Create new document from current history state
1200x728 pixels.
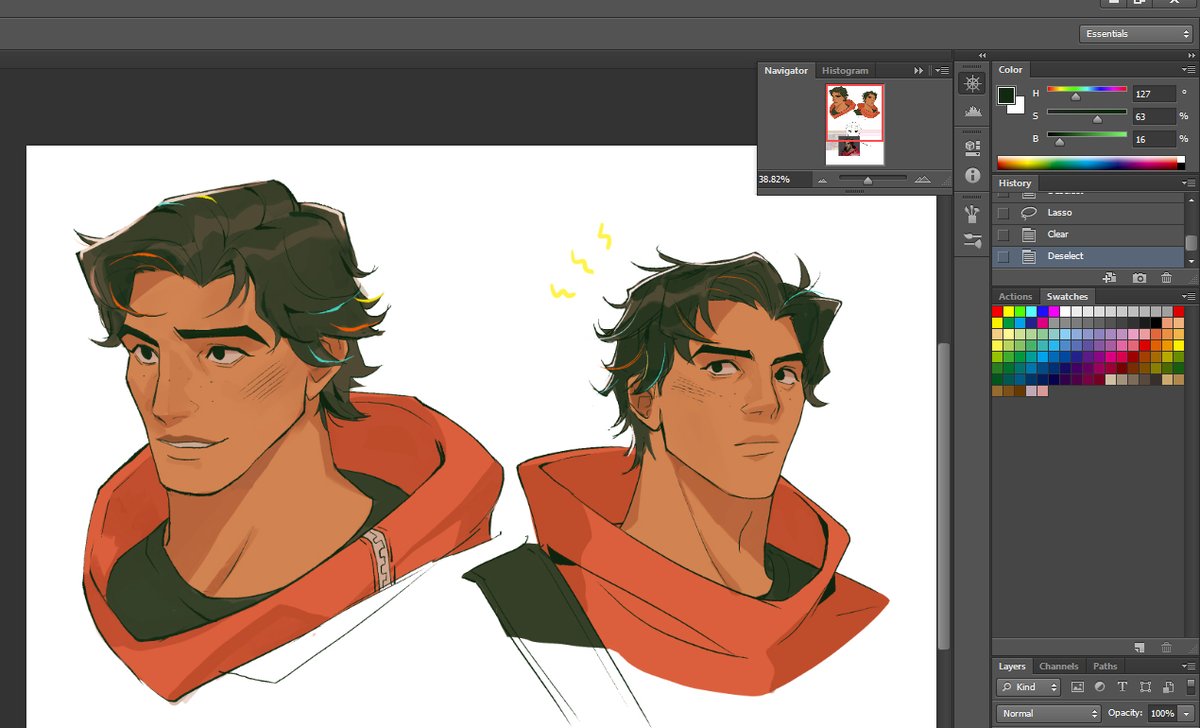coord(1108,277)
